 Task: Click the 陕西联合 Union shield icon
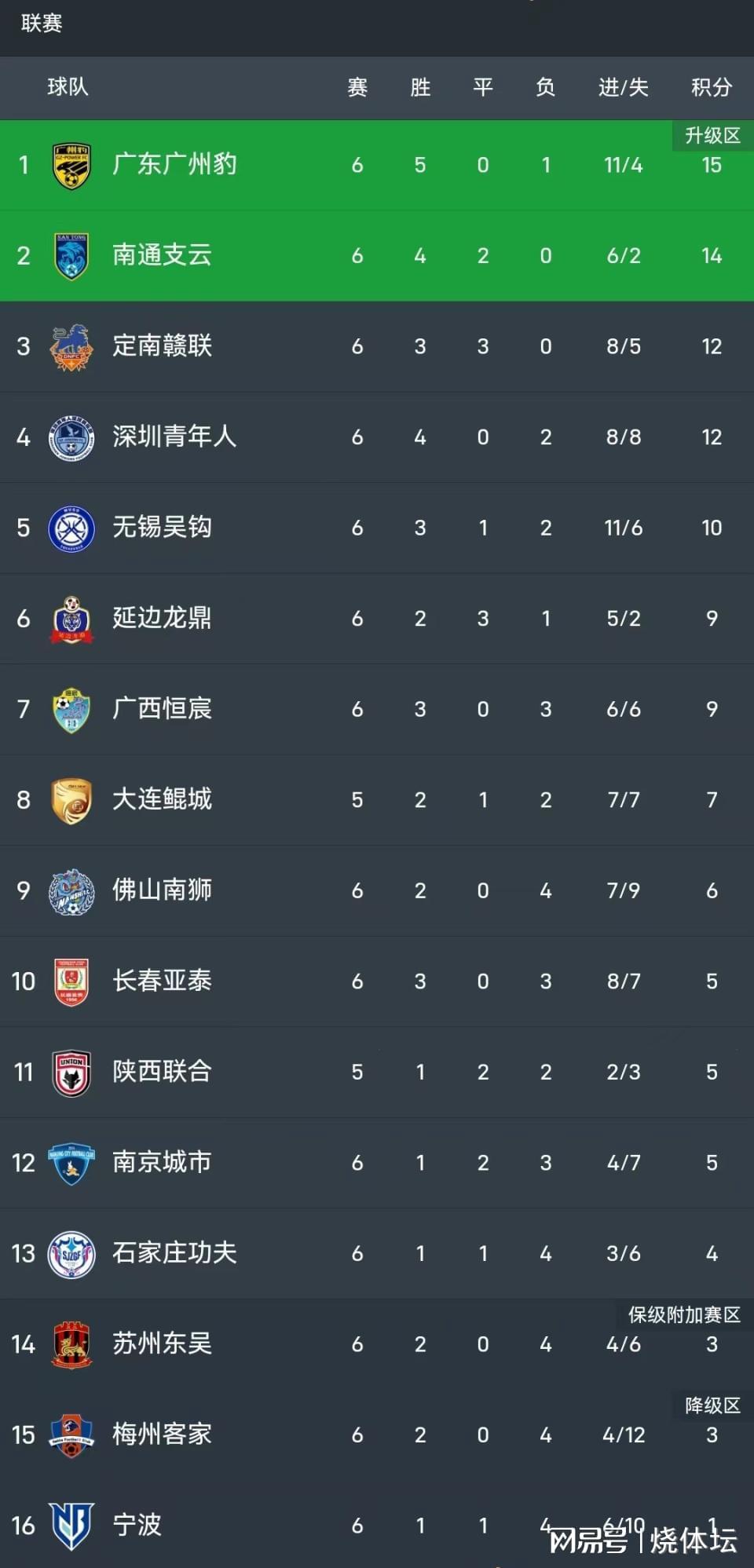[71, 1073]
